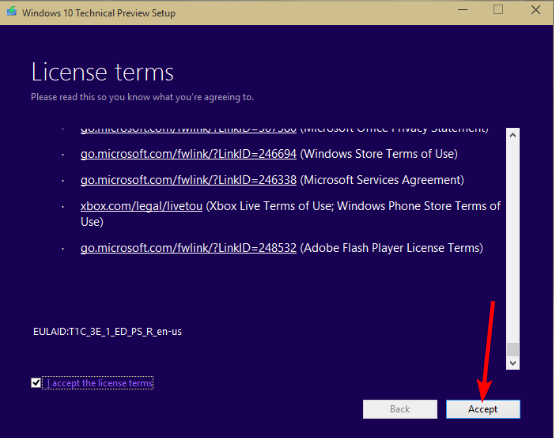The height and width of the screenshot is (438, 554).
Task: Open the Adobe Flash Player License Terms link
Action: click(x=188, y=248)
